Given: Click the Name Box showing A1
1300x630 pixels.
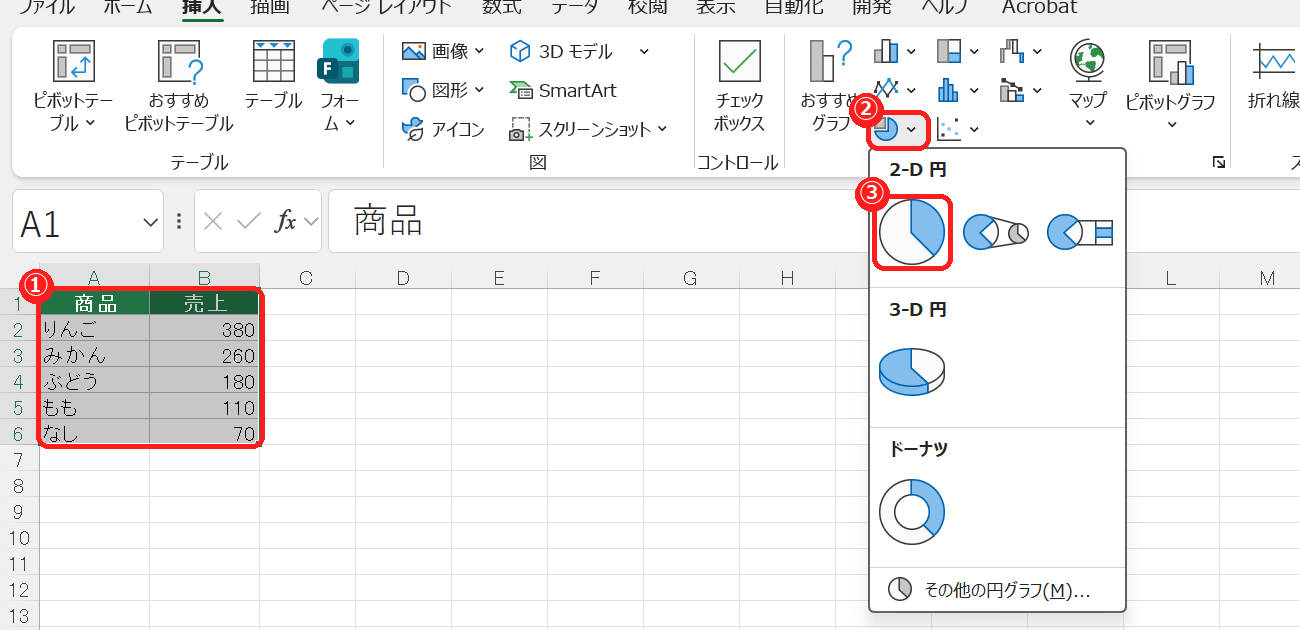Looking at the screenshot, I should pyautogui.click(x=76, y=223).
